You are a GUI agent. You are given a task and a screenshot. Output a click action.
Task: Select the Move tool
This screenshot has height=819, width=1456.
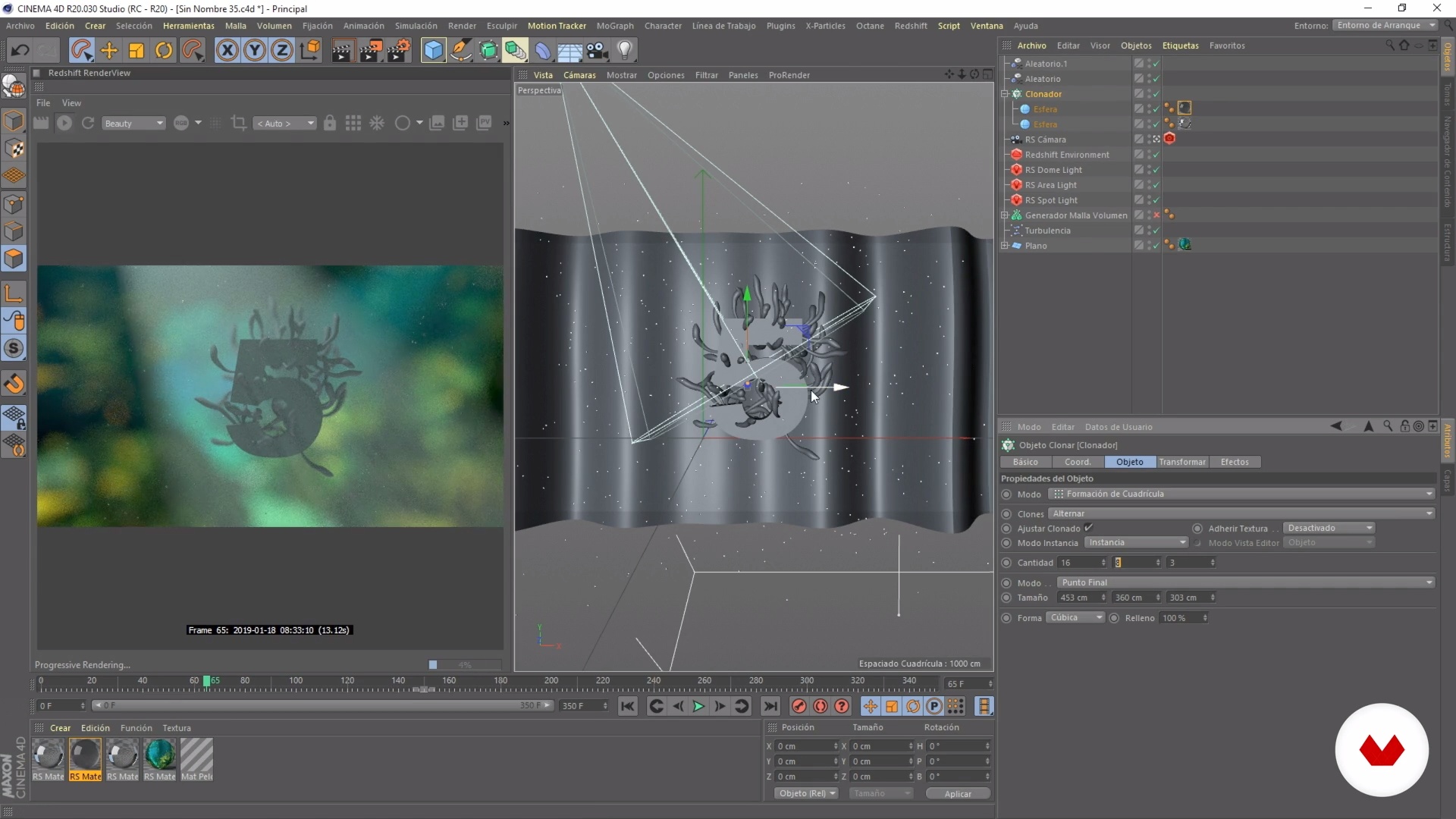tap(109, 51)
